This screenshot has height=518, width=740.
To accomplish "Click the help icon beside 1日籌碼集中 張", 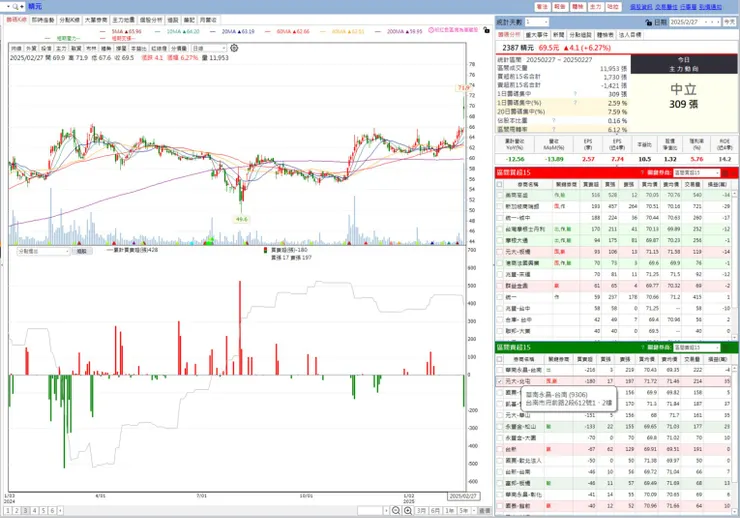I will [x=575, y=94].
